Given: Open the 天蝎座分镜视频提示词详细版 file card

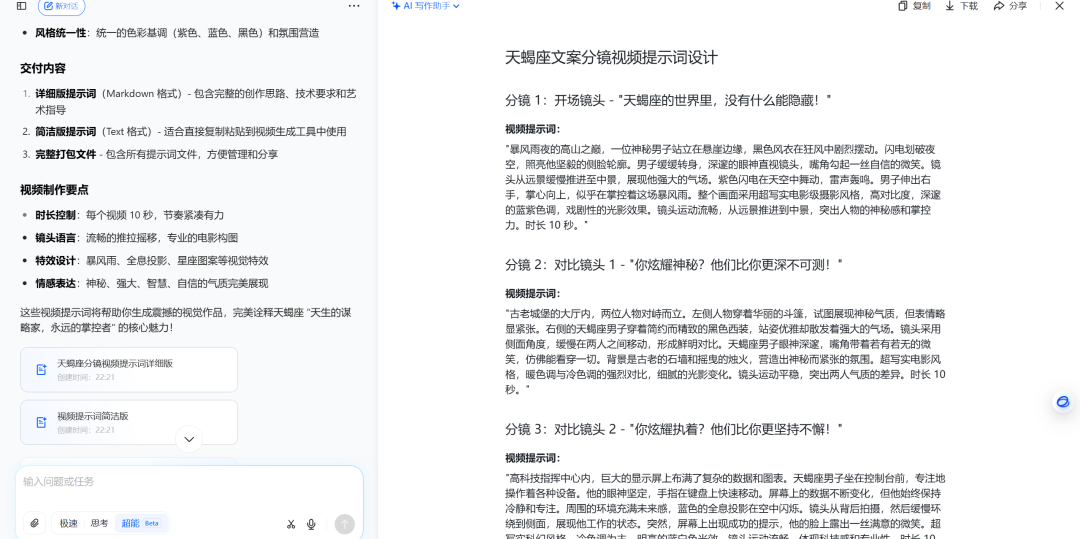Looking at the screenshot, I should 129,370.
